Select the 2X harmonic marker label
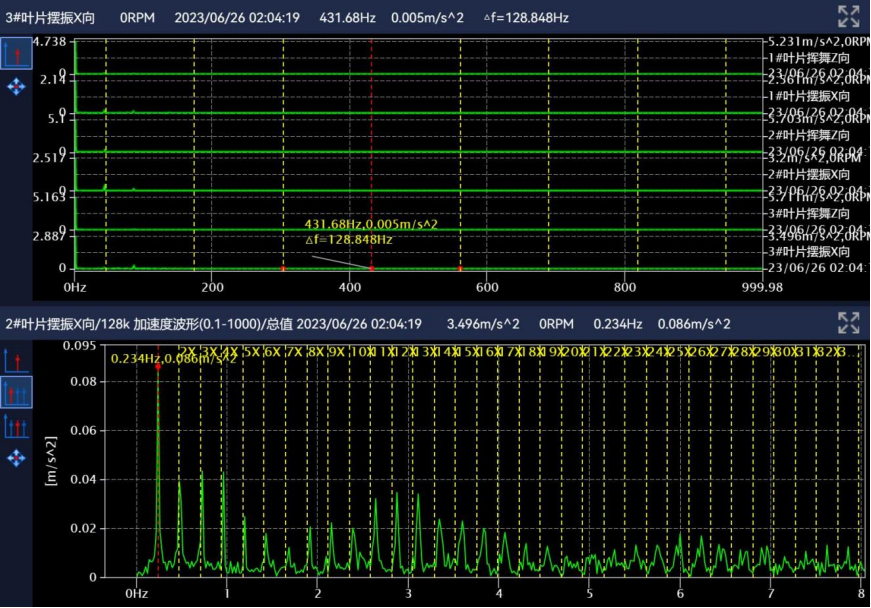Viewport: 871px width, 608px height. coord(186,352)
